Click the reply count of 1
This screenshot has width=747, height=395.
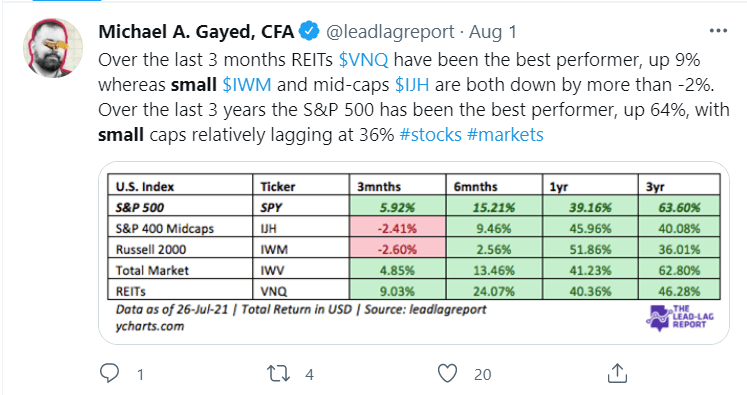(141, 375)
